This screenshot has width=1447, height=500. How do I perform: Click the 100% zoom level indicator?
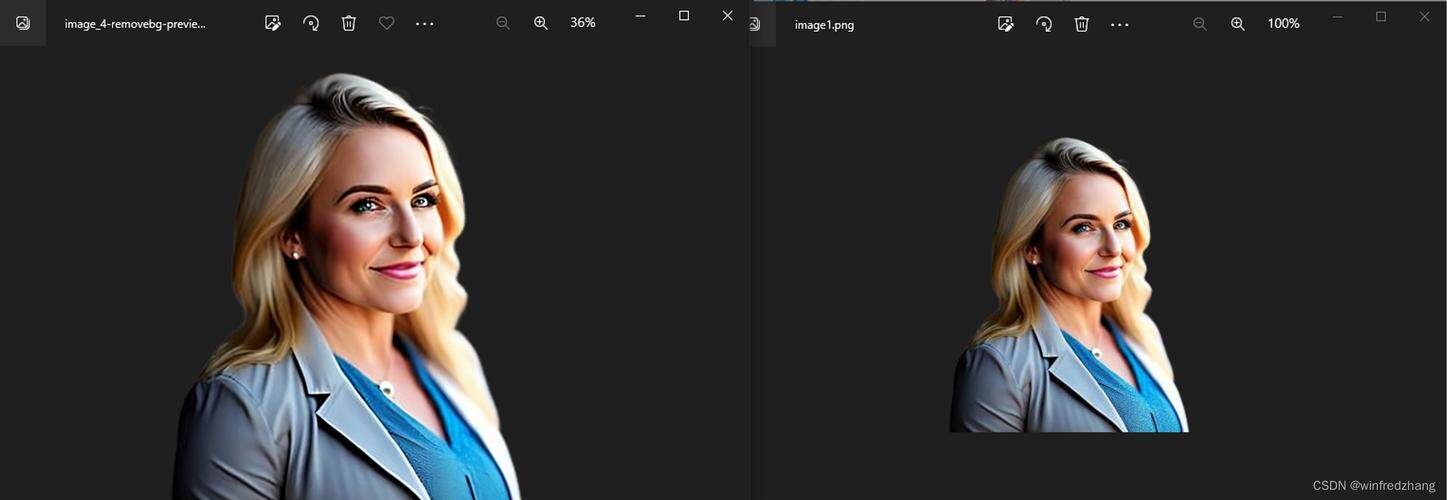(x=1284, y=23)
